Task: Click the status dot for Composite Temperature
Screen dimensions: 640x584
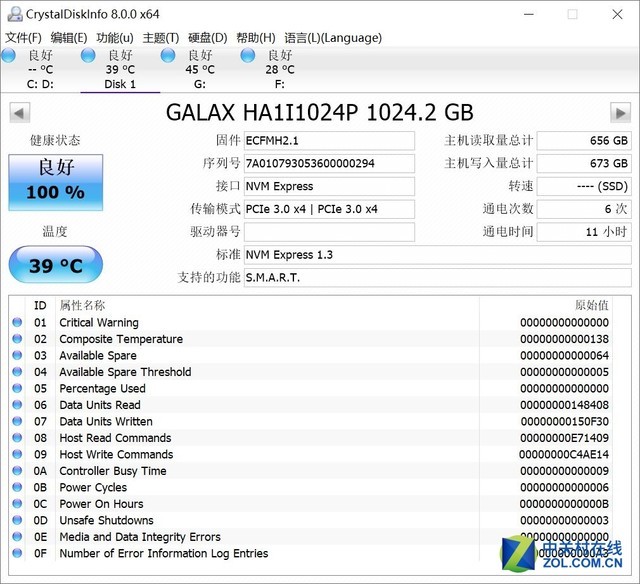Action: click(x=17, y=338)
